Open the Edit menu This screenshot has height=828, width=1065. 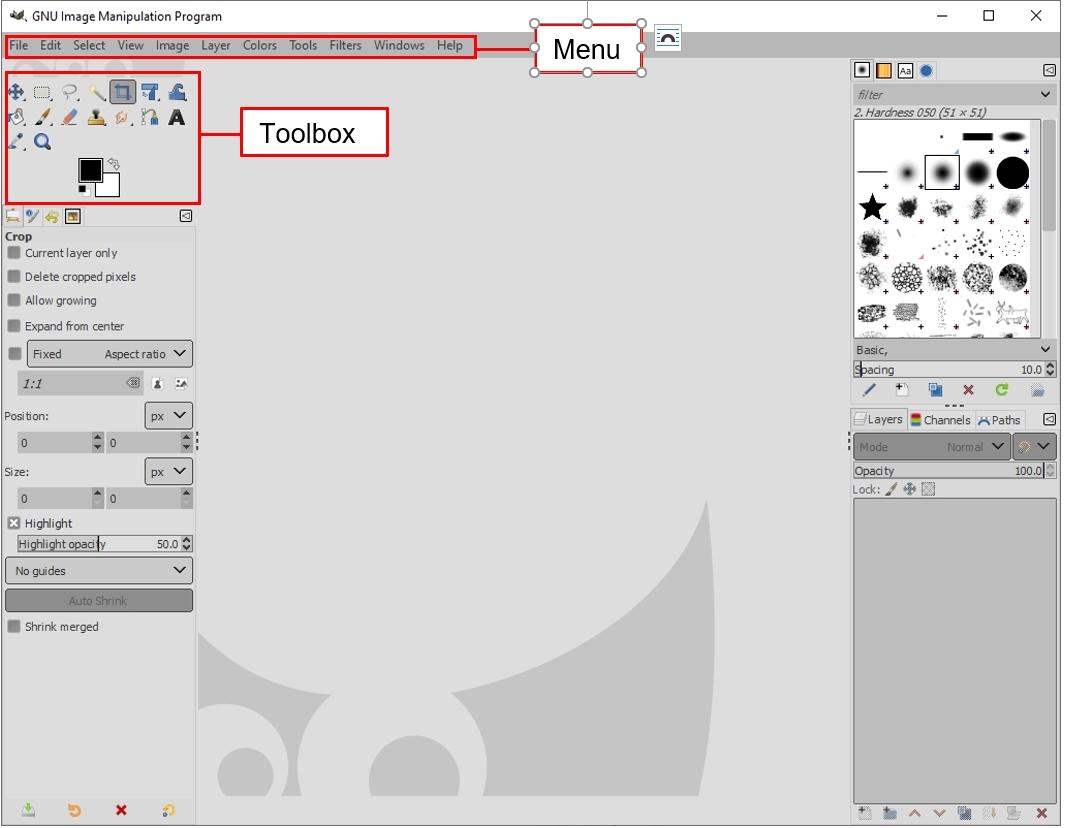pyautogui.click(x=50, y=46)
